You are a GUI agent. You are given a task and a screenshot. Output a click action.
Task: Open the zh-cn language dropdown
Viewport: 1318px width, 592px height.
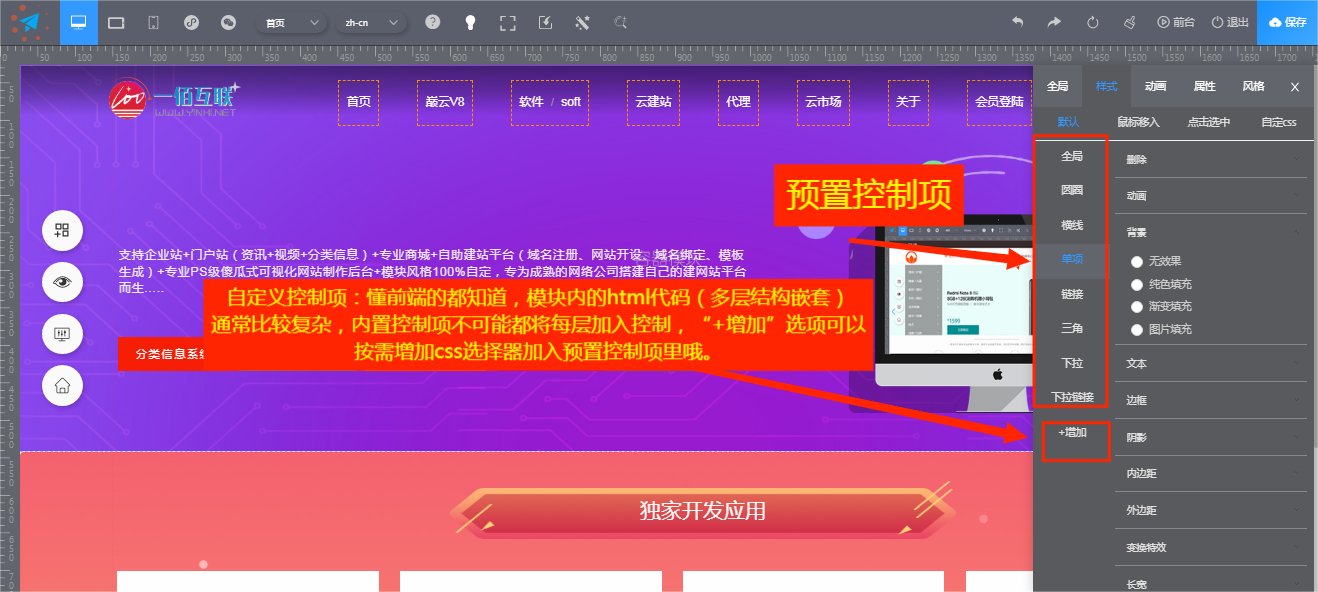(370, 22)
